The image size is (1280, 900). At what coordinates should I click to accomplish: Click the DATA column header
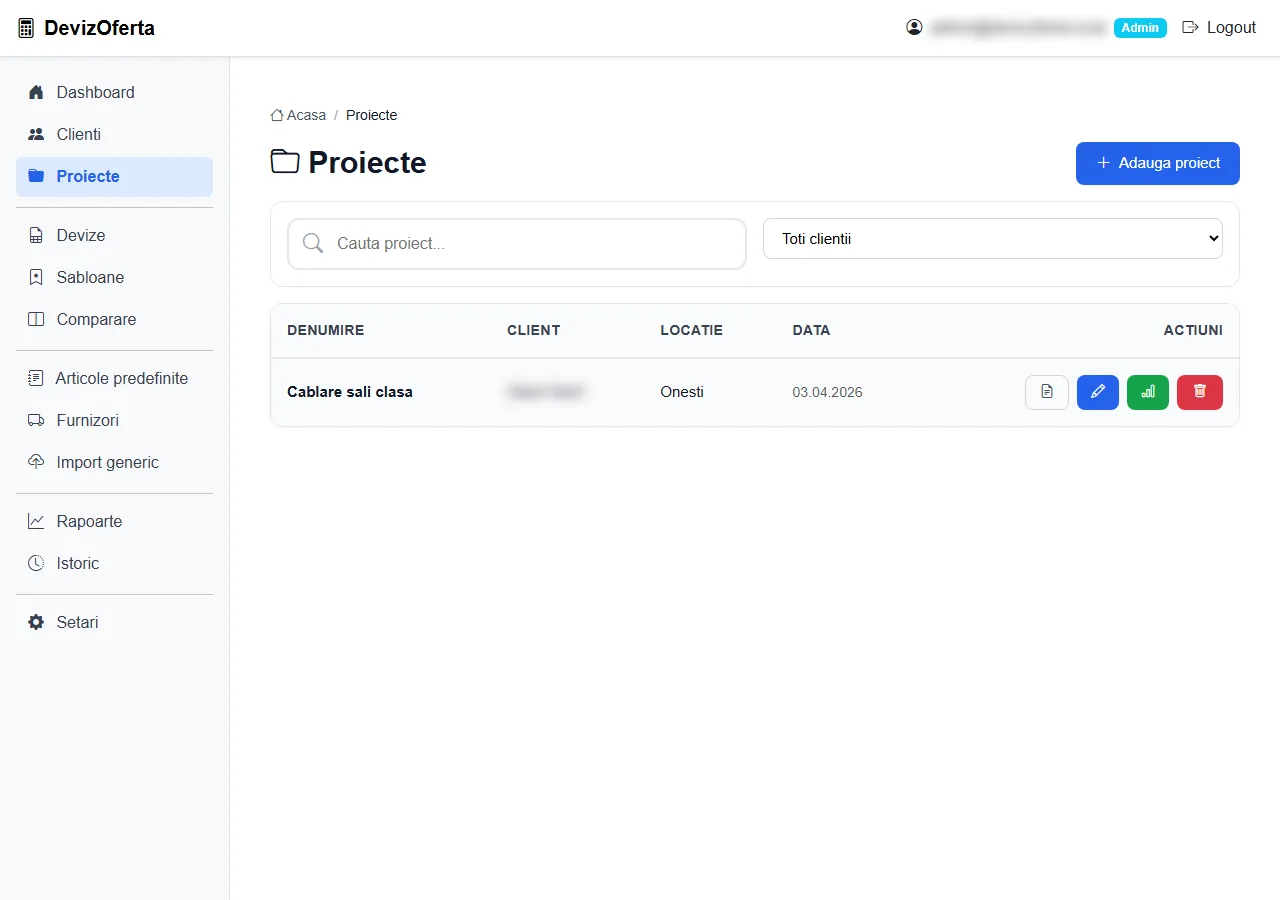point(812,330)
